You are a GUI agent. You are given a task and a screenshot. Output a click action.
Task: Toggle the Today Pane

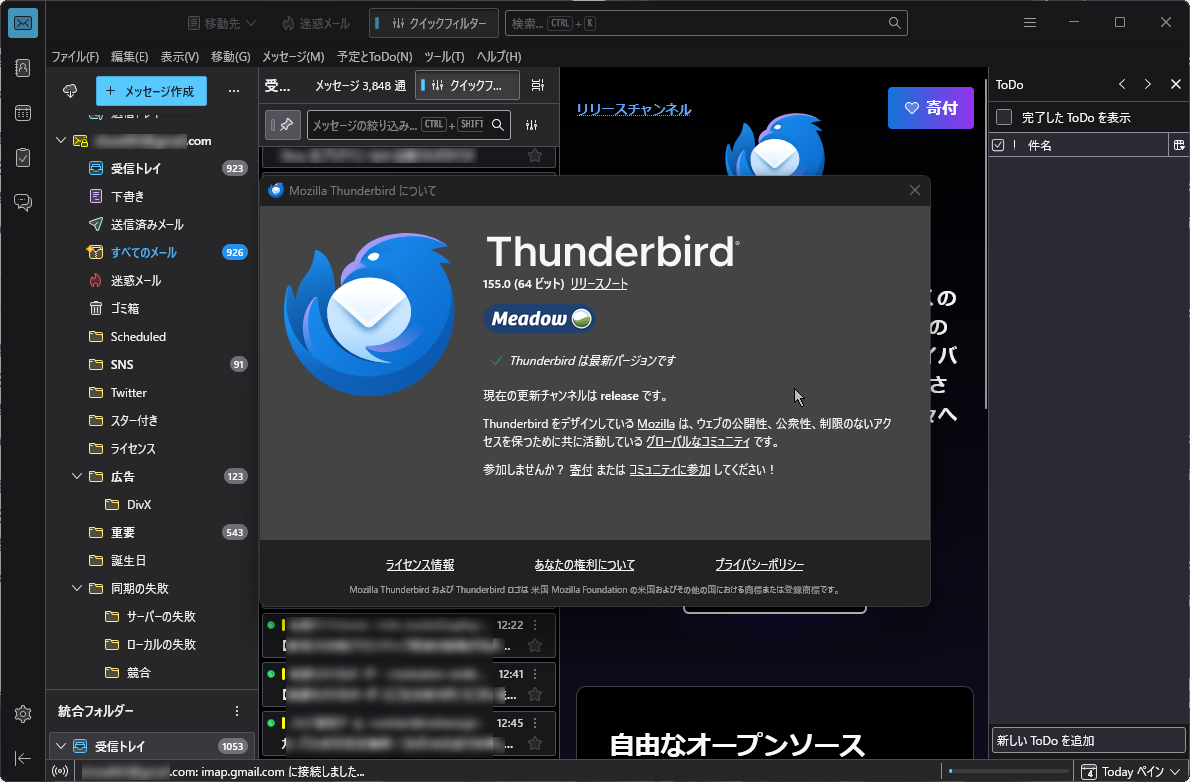[1131, 771]
